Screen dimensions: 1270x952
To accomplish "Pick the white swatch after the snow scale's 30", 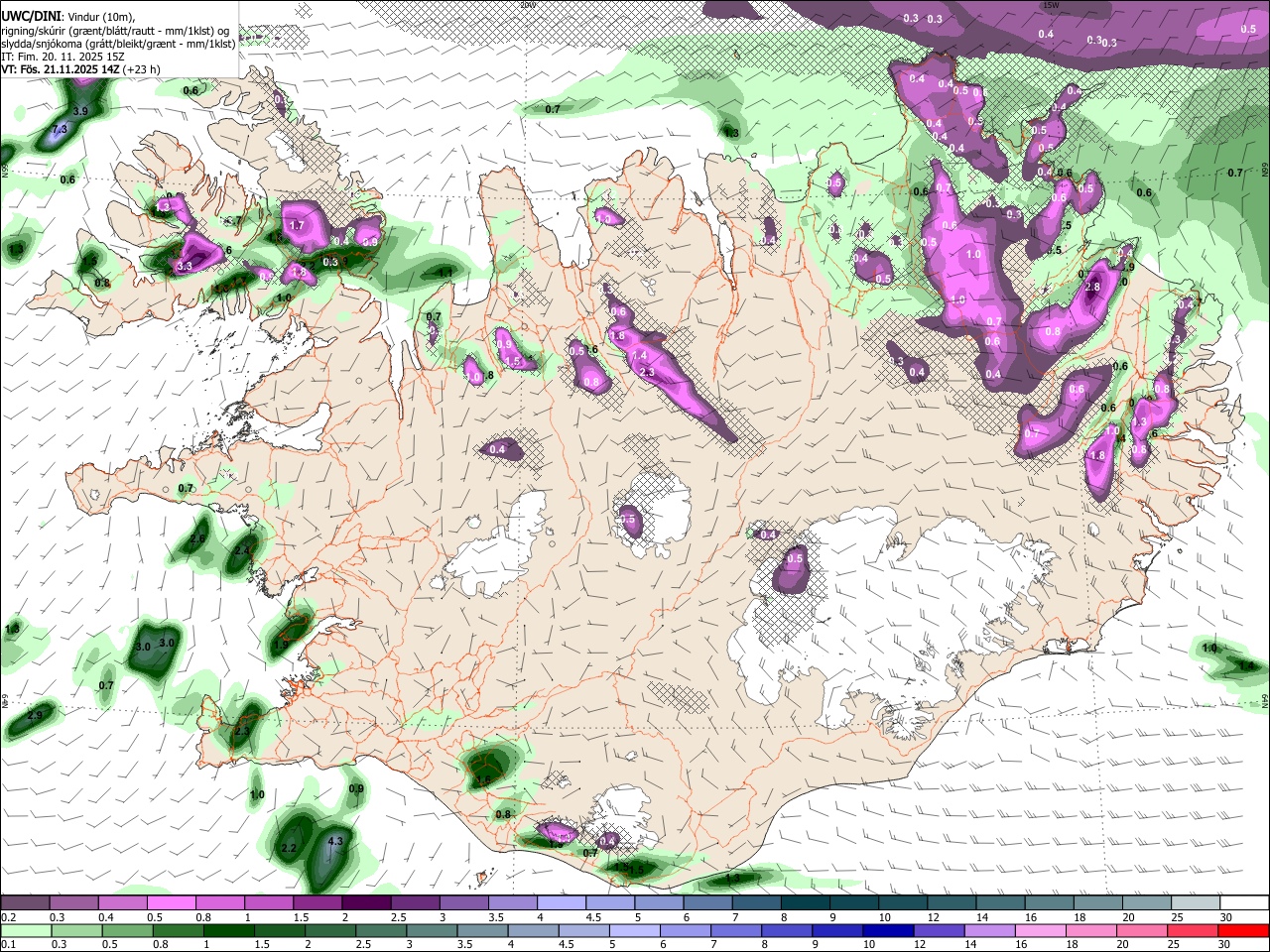I will 1244,902.
